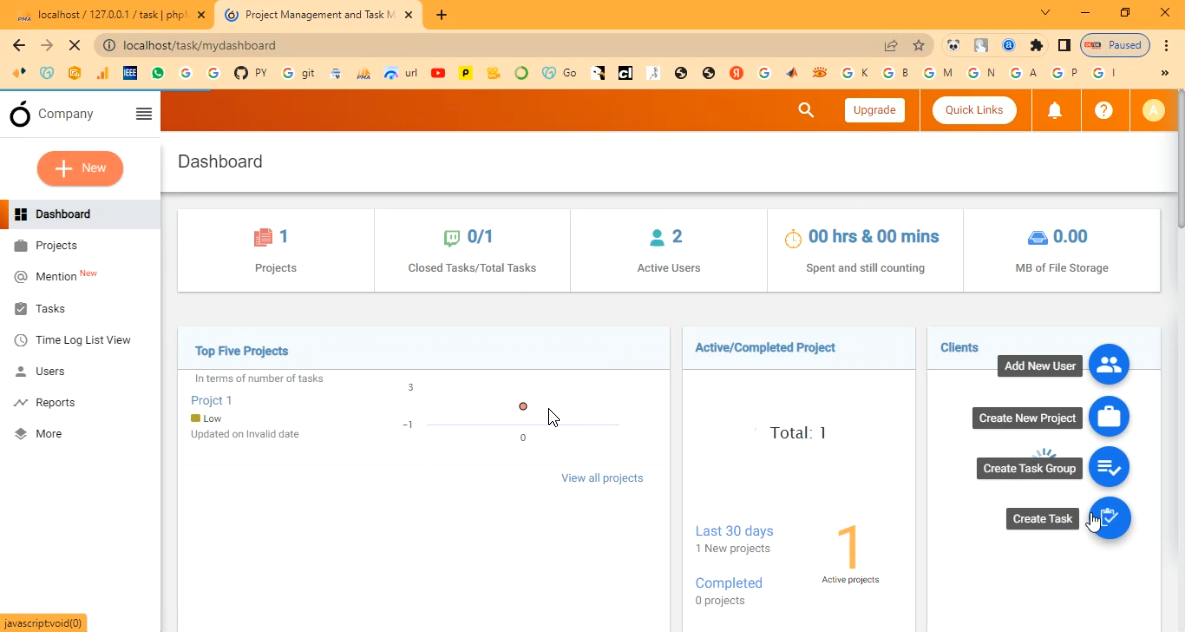The image size is (1185, 632).
Task: Click the Add New User round icon
Action: click(x=1109, y=365)
